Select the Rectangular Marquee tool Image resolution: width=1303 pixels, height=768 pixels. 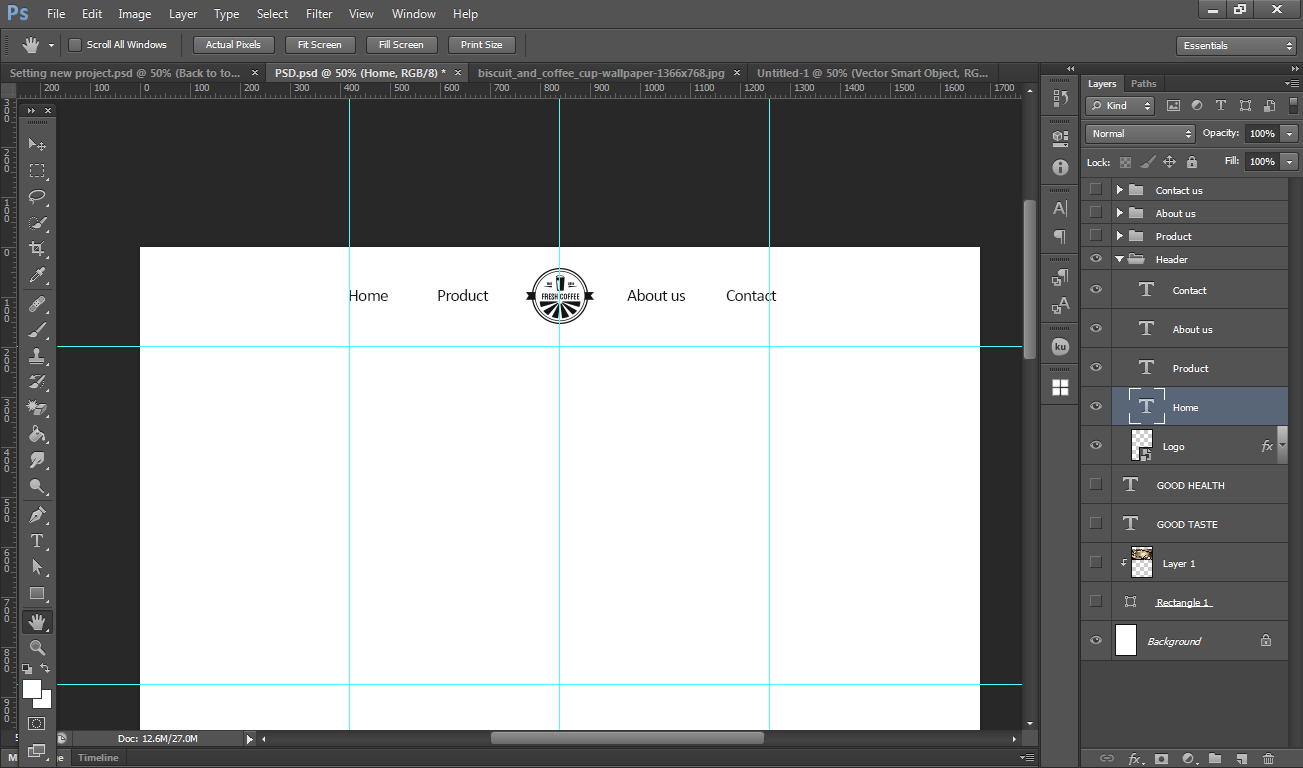[37, 171]
